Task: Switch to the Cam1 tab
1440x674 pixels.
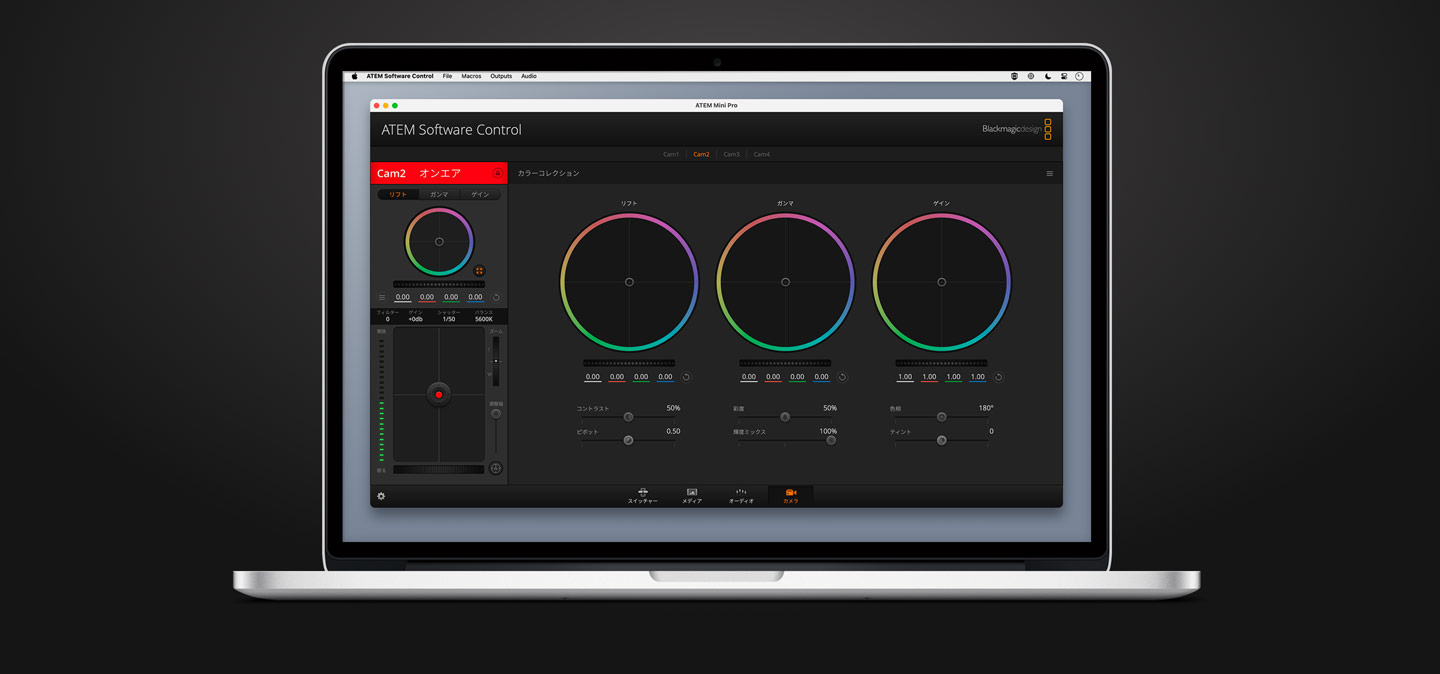Action: (671, 154)
